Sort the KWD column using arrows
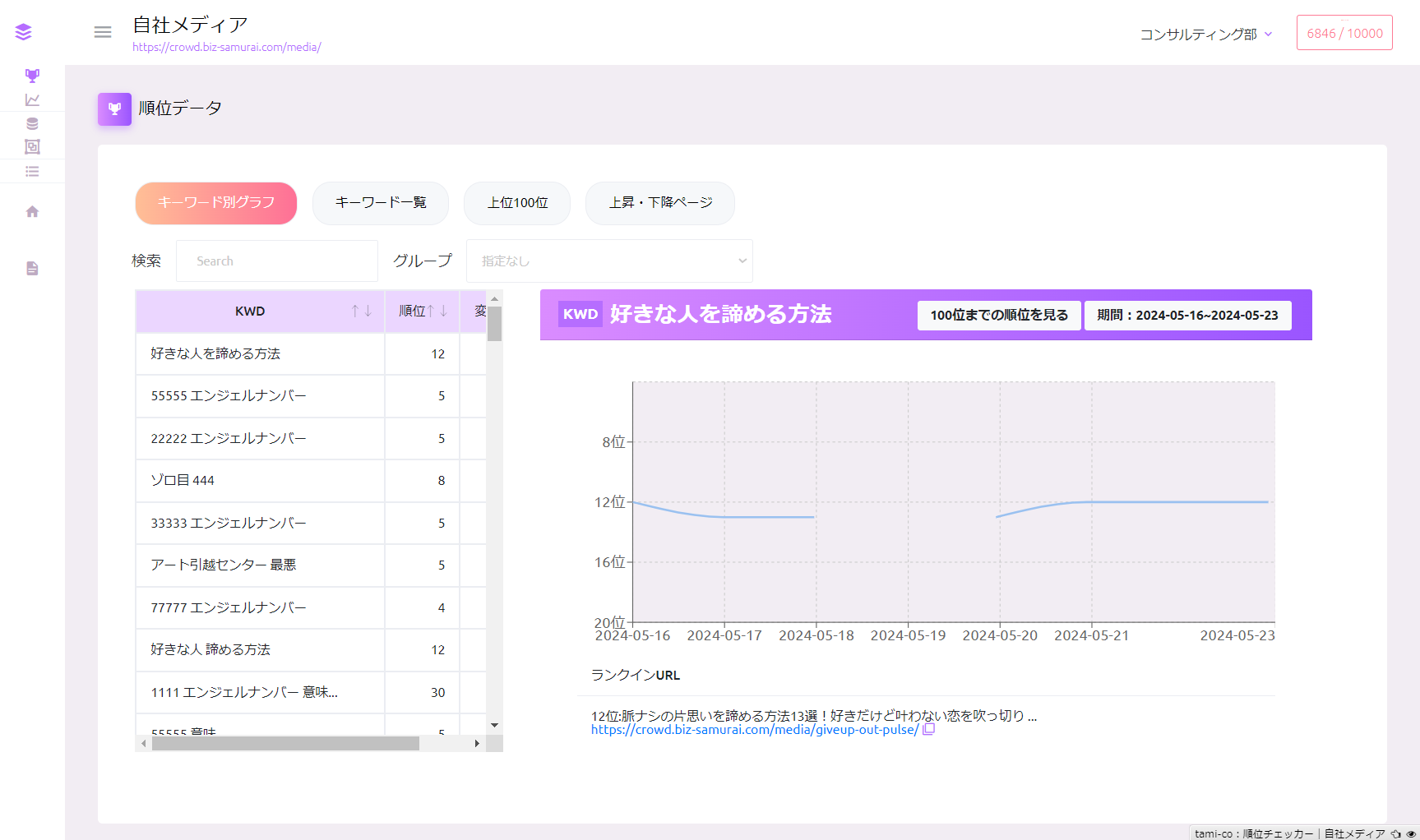Viewport: 1420px width, 840px height. tap(361, 311)
